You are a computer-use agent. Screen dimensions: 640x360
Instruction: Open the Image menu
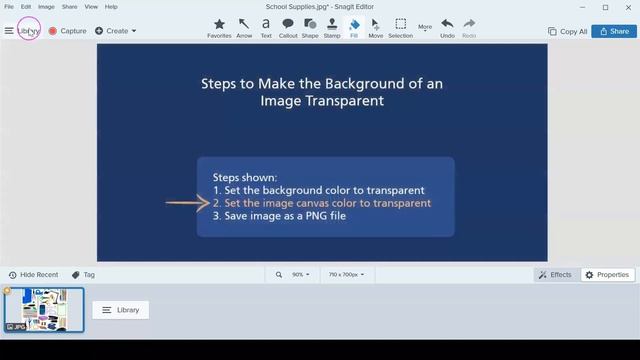click(x=46, y=7)
